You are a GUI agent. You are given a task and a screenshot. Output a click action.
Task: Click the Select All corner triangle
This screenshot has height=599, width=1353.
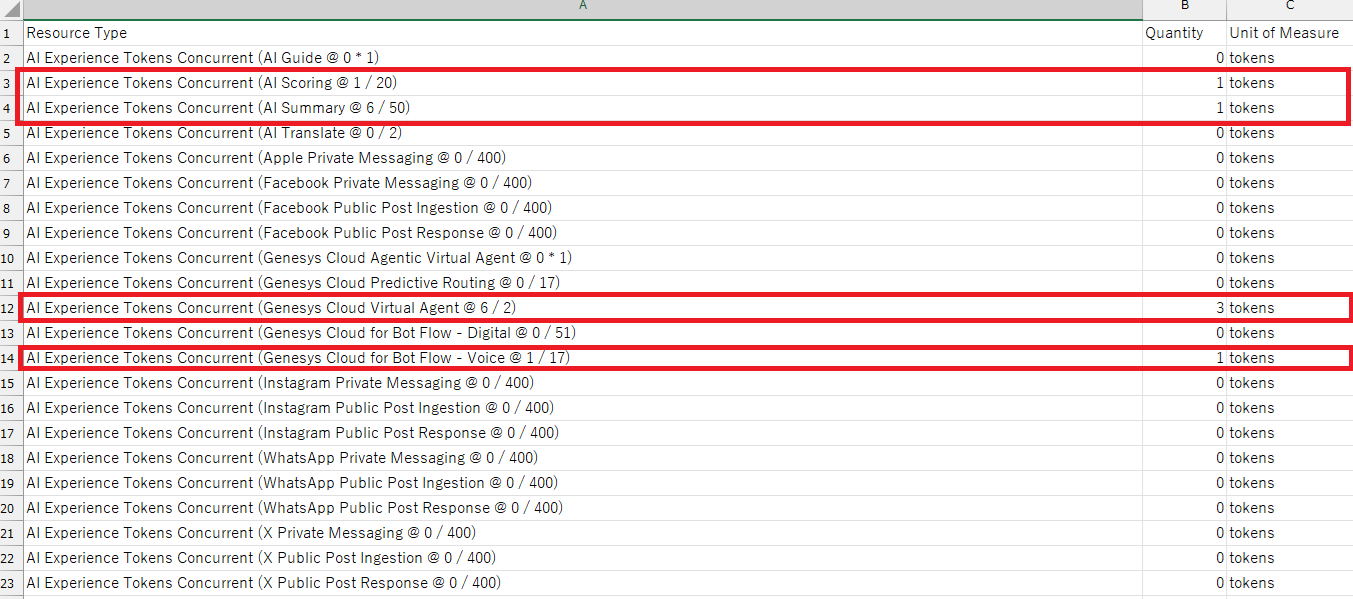click(11, 9)
